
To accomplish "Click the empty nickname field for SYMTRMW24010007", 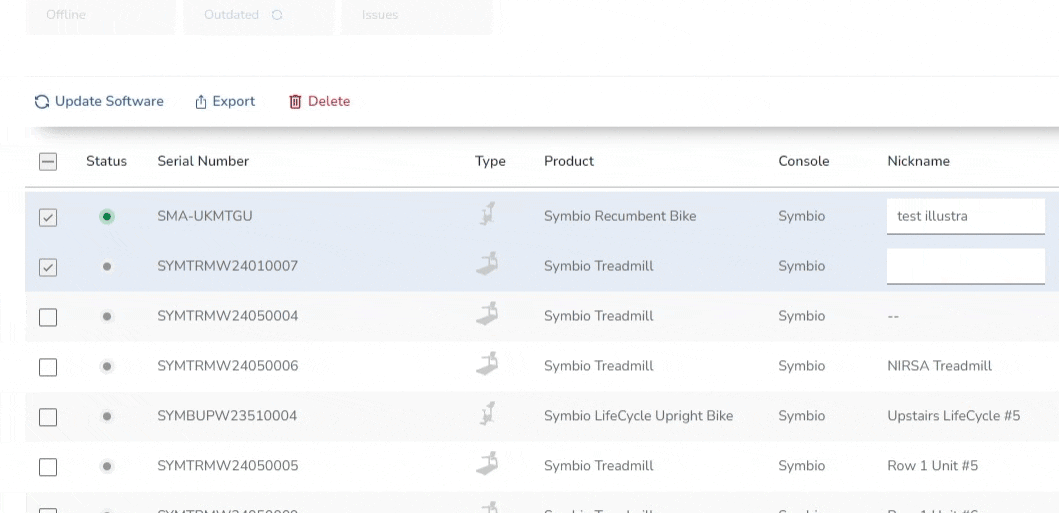I will click(x=966, y=267).
